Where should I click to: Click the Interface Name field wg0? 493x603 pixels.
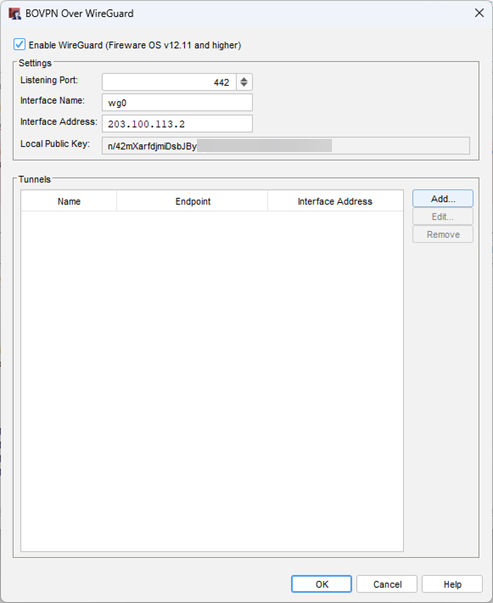click(x=177, y=103)
